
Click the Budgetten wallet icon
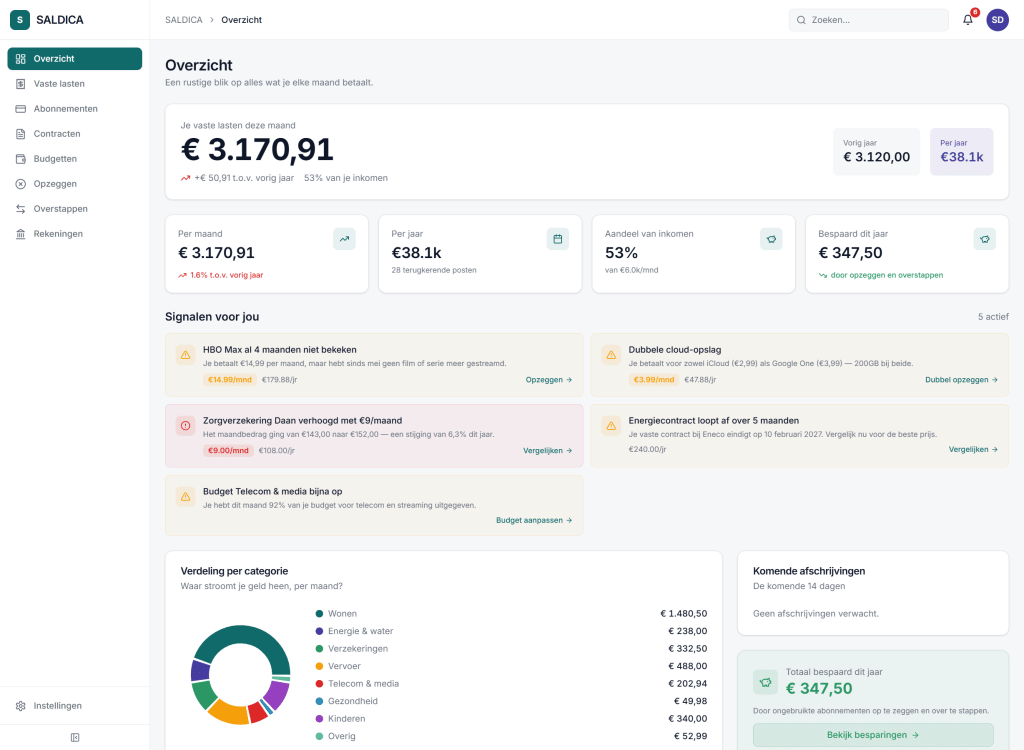point(20,159)
